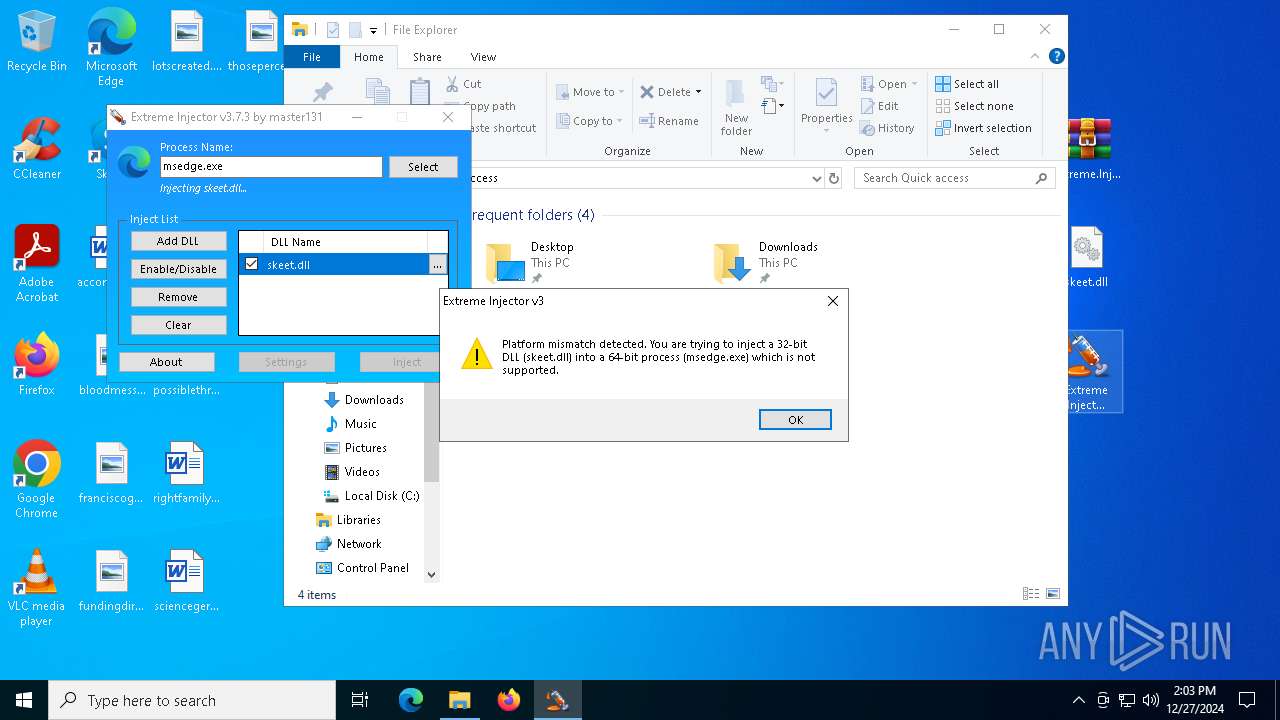Open the Windows Start menu
This screenshot has height=720, width=1280.
[24, 700]
